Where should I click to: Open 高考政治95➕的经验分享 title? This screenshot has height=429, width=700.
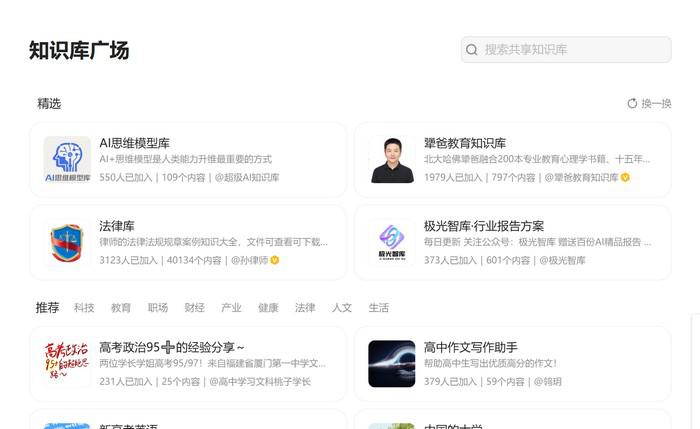point(172,347)
